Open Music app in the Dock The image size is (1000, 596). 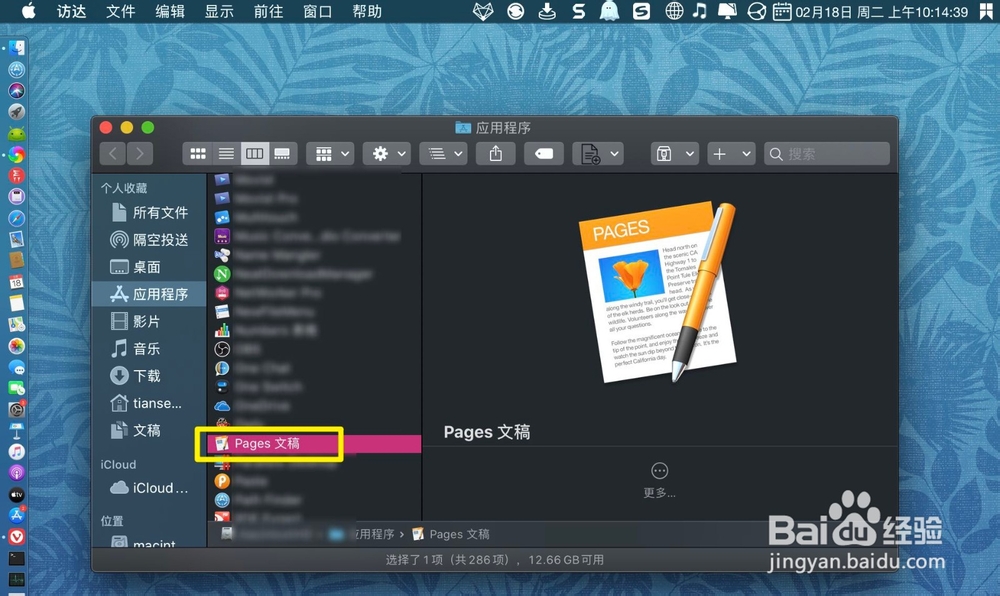17,452
